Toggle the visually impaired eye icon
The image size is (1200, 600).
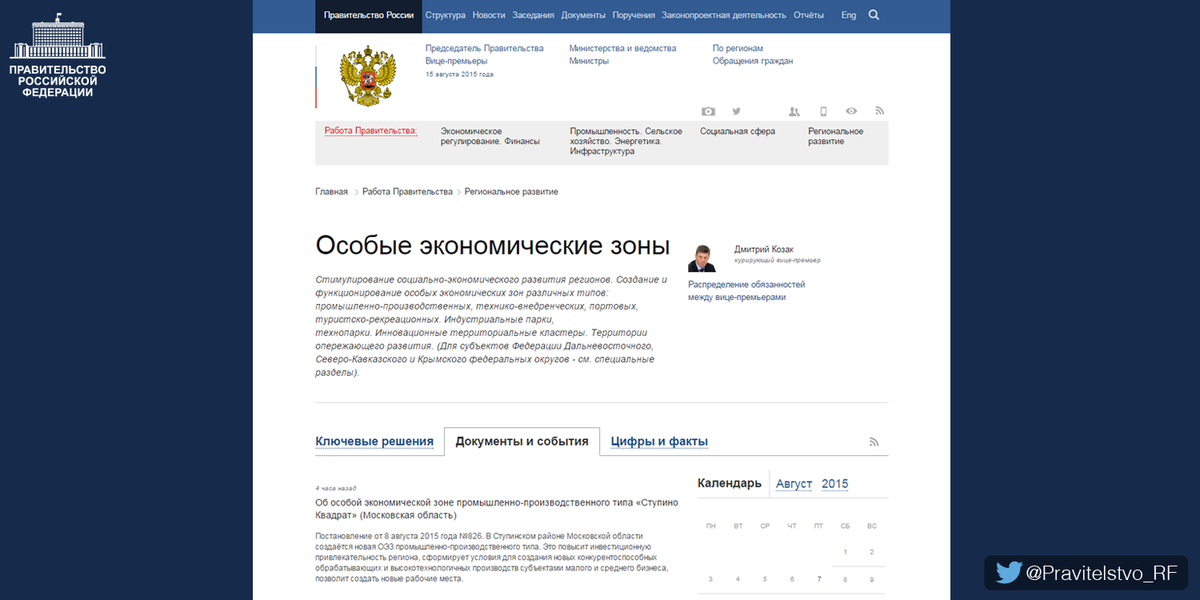coord(851,112)
